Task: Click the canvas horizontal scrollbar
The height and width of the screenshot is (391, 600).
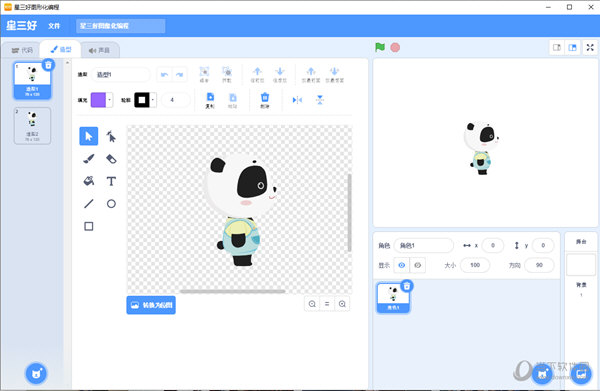Action: [233, 292]
